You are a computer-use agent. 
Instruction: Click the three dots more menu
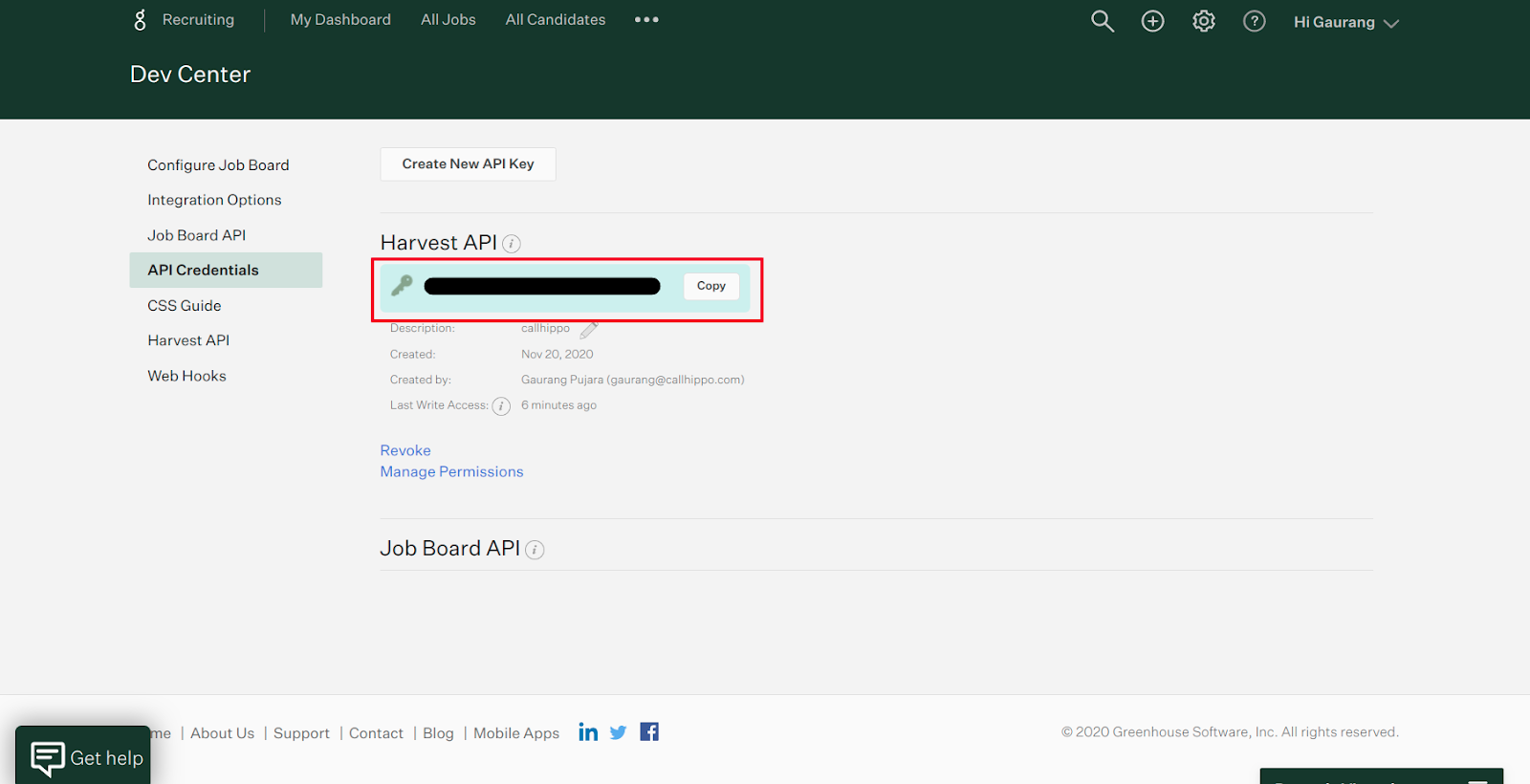(646, 19)
